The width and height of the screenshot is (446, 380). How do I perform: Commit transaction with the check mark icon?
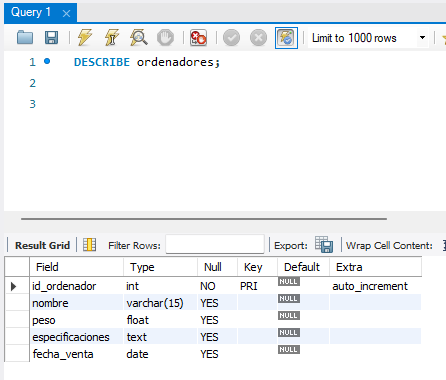[231, 38]
